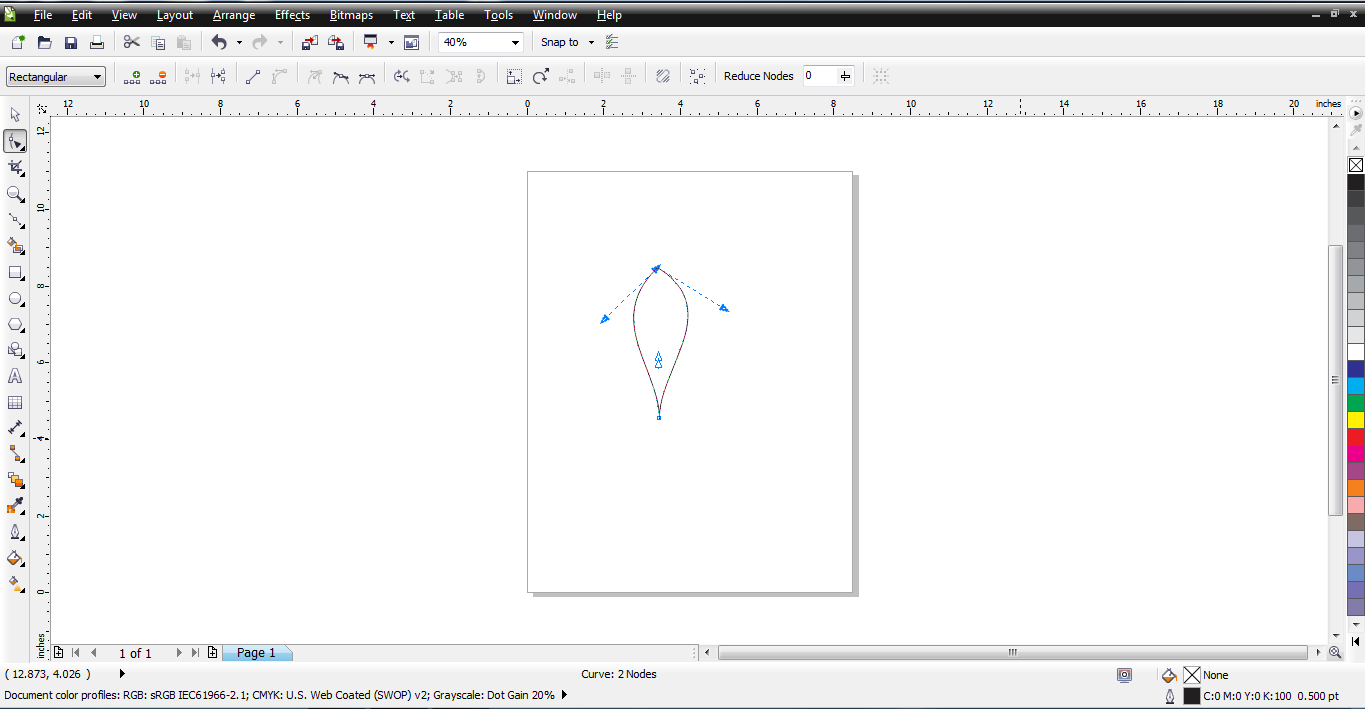Cut the selection with scissors icon
Screen dimensions: 1365x709
131,42
